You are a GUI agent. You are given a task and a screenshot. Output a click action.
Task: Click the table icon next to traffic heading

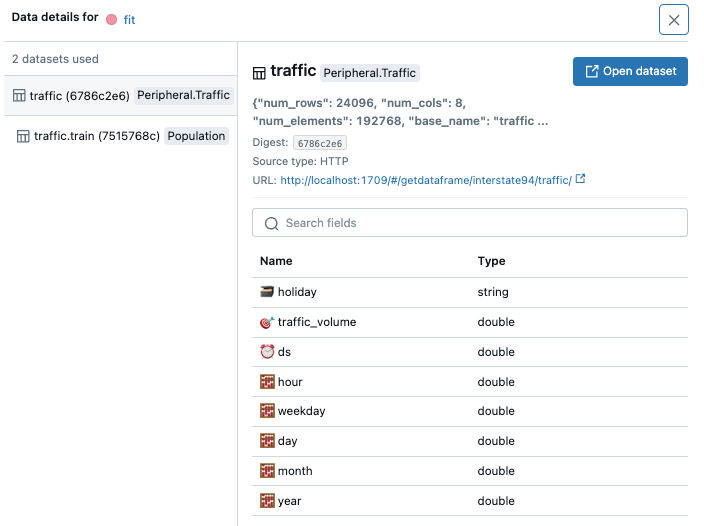pyautogui.click(x=259, y=73)
